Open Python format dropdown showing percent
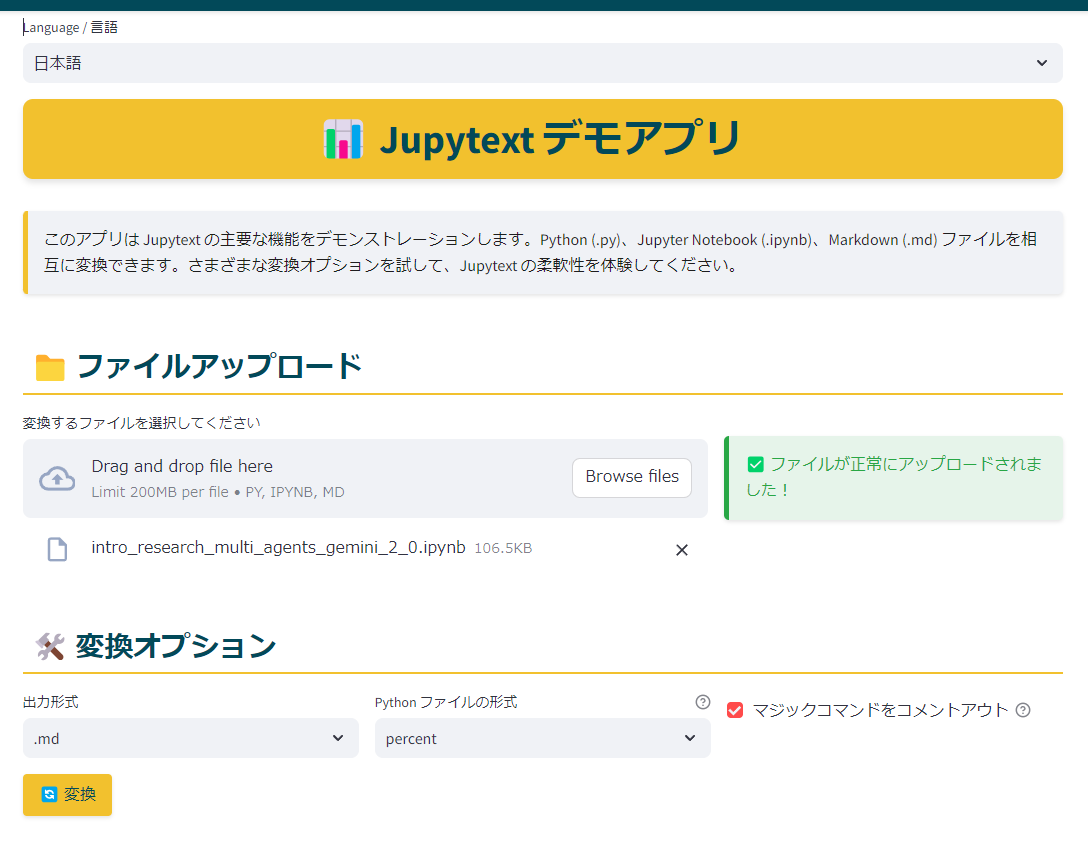1088x844 pixels. 542,738
